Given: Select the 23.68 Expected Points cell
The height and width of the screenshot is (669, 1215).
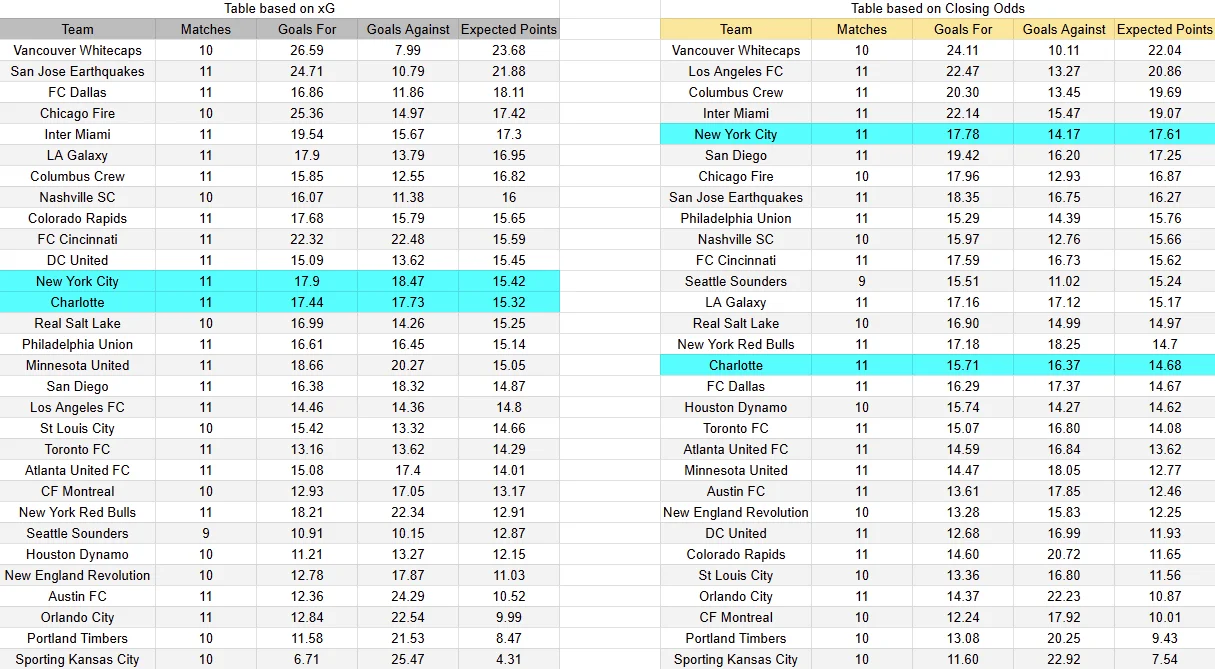Looking at the screenshot, I should pos(509,50).
